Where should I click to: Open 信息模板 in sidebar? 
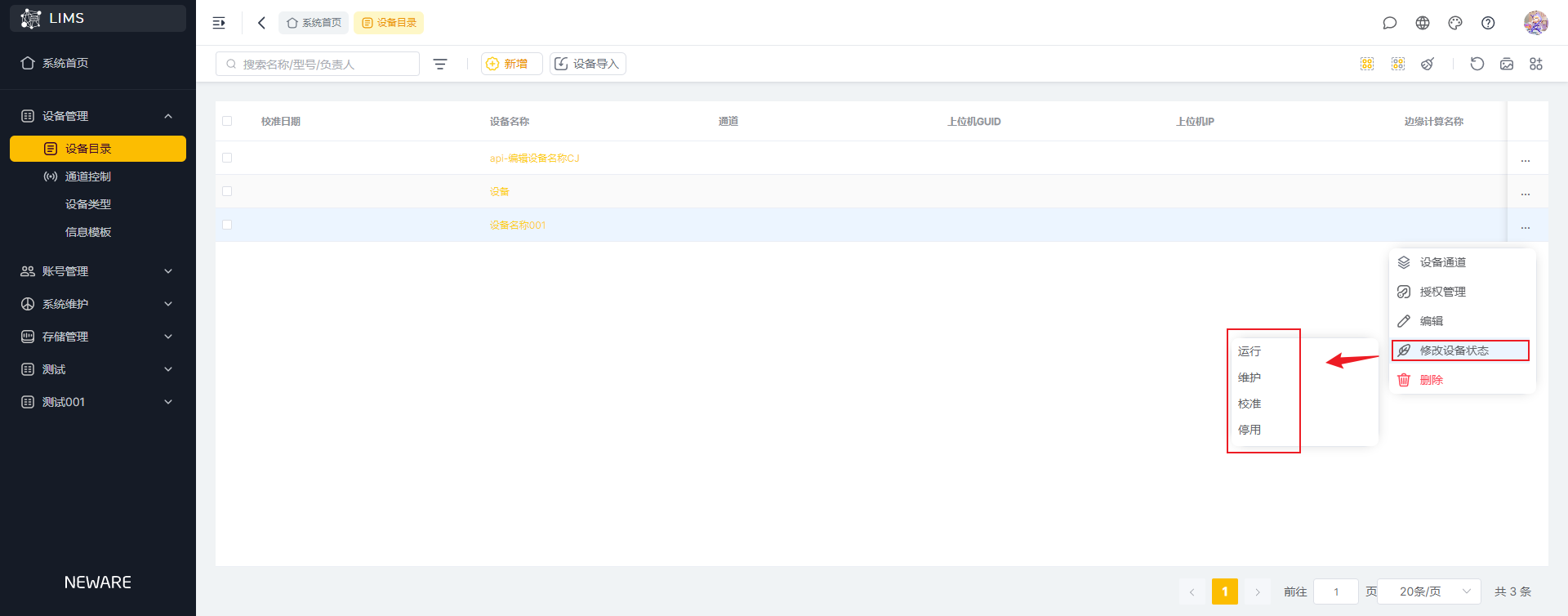pos(98,232)
